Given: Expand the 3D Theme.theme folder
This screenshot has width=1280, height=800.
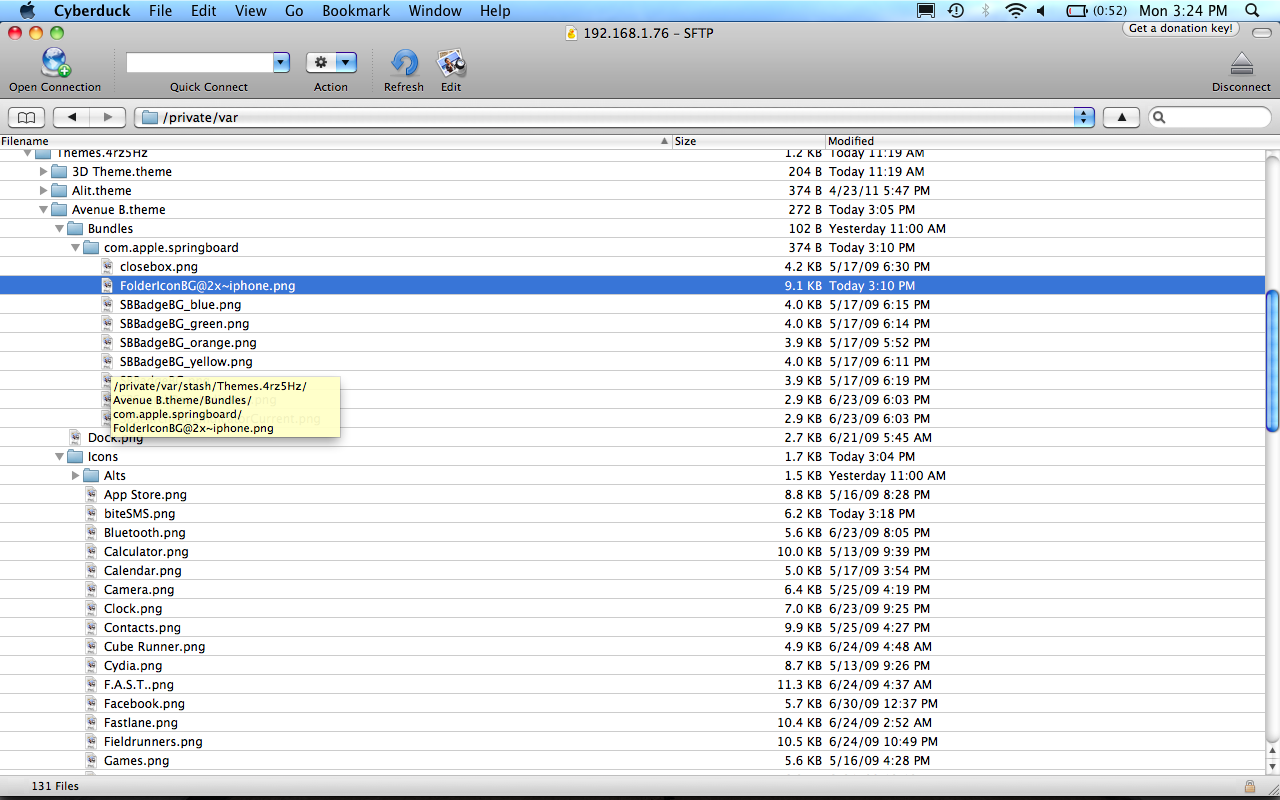Looking at the screenshot, I should pos(43,171).
